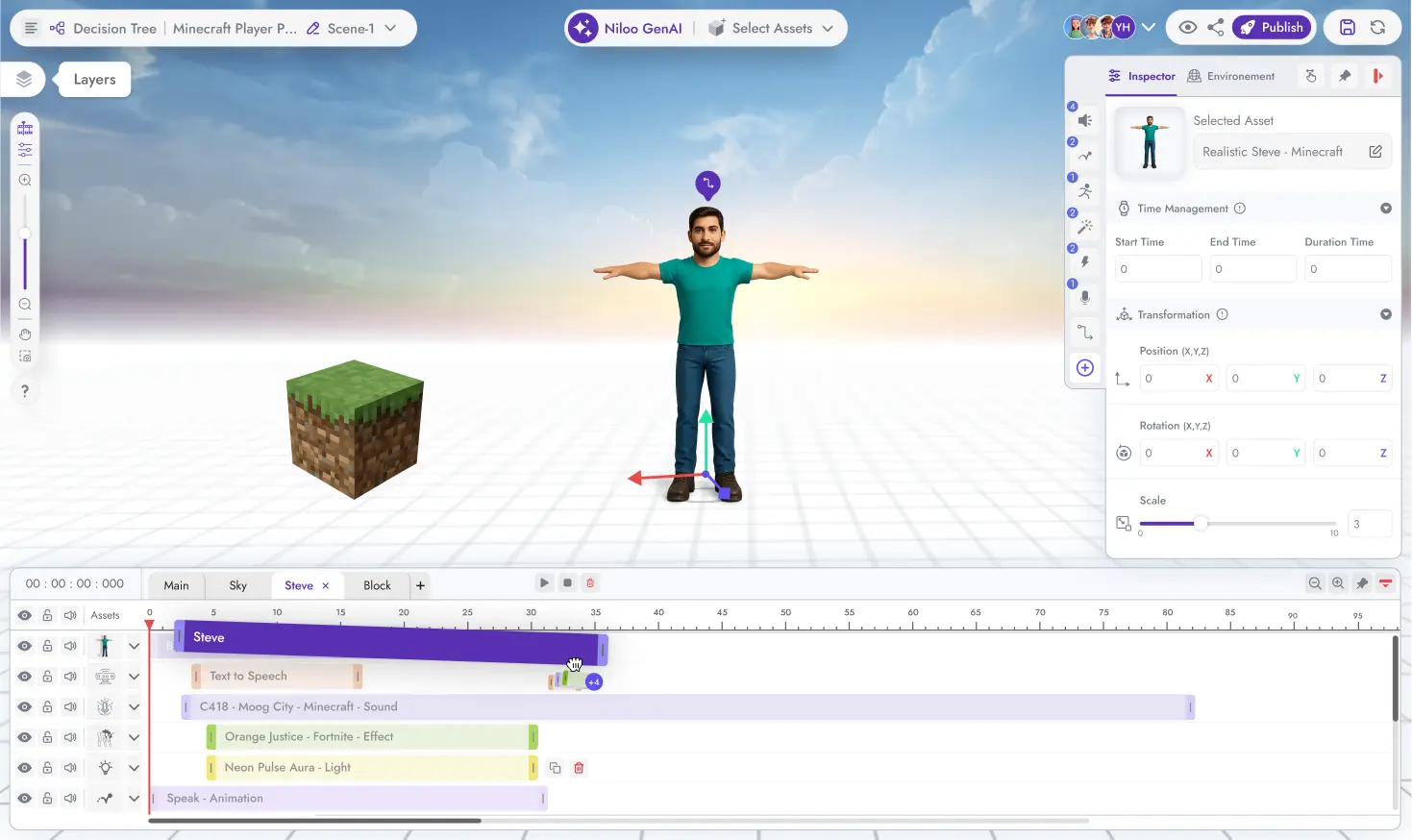Toggle visibility of Orange Justice track
The height and width of the screenshot is (840, 1412).
coord(25,737)
